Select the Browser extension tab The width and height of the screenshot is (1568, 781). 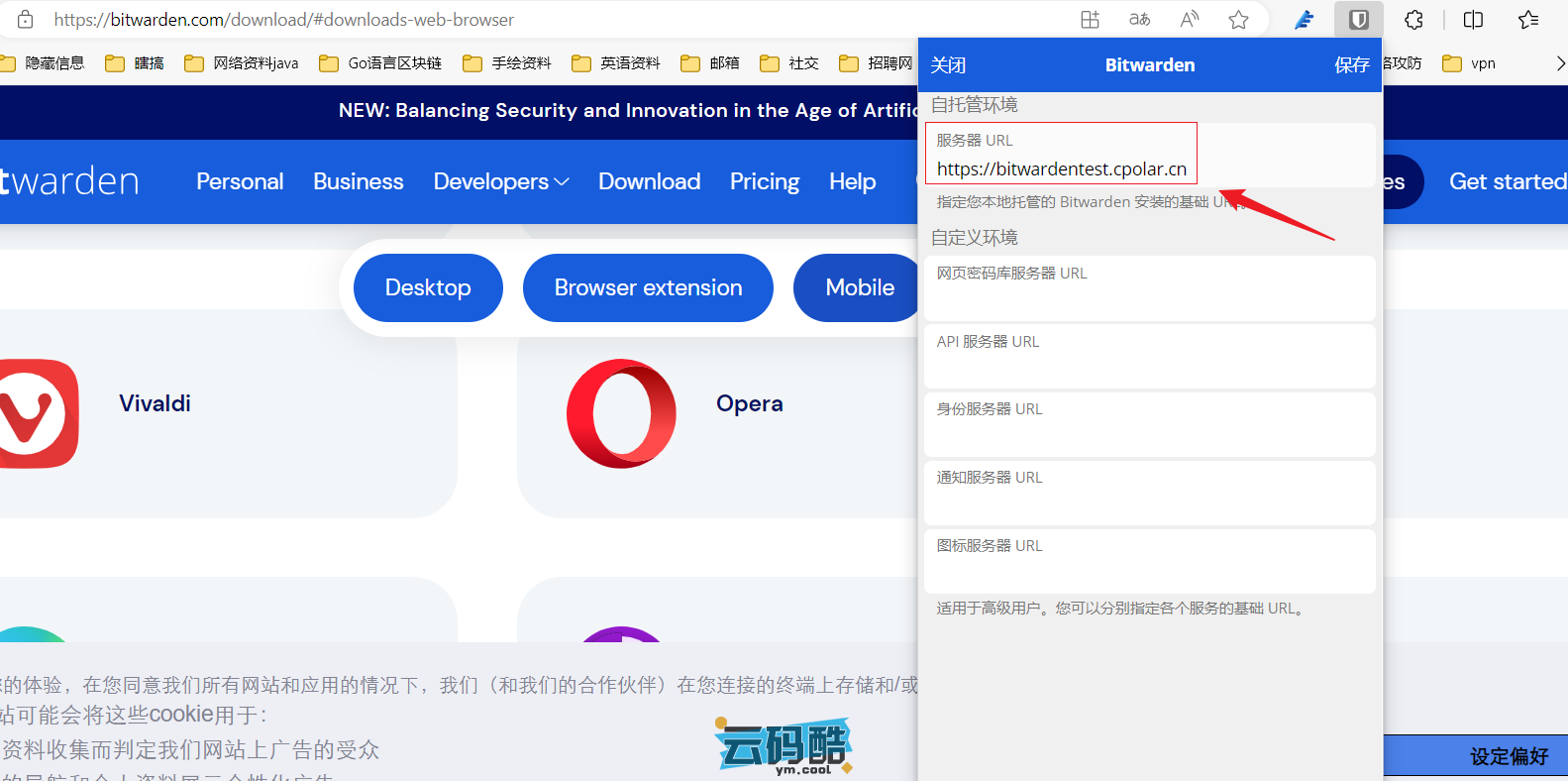click(x=648, y=287)
